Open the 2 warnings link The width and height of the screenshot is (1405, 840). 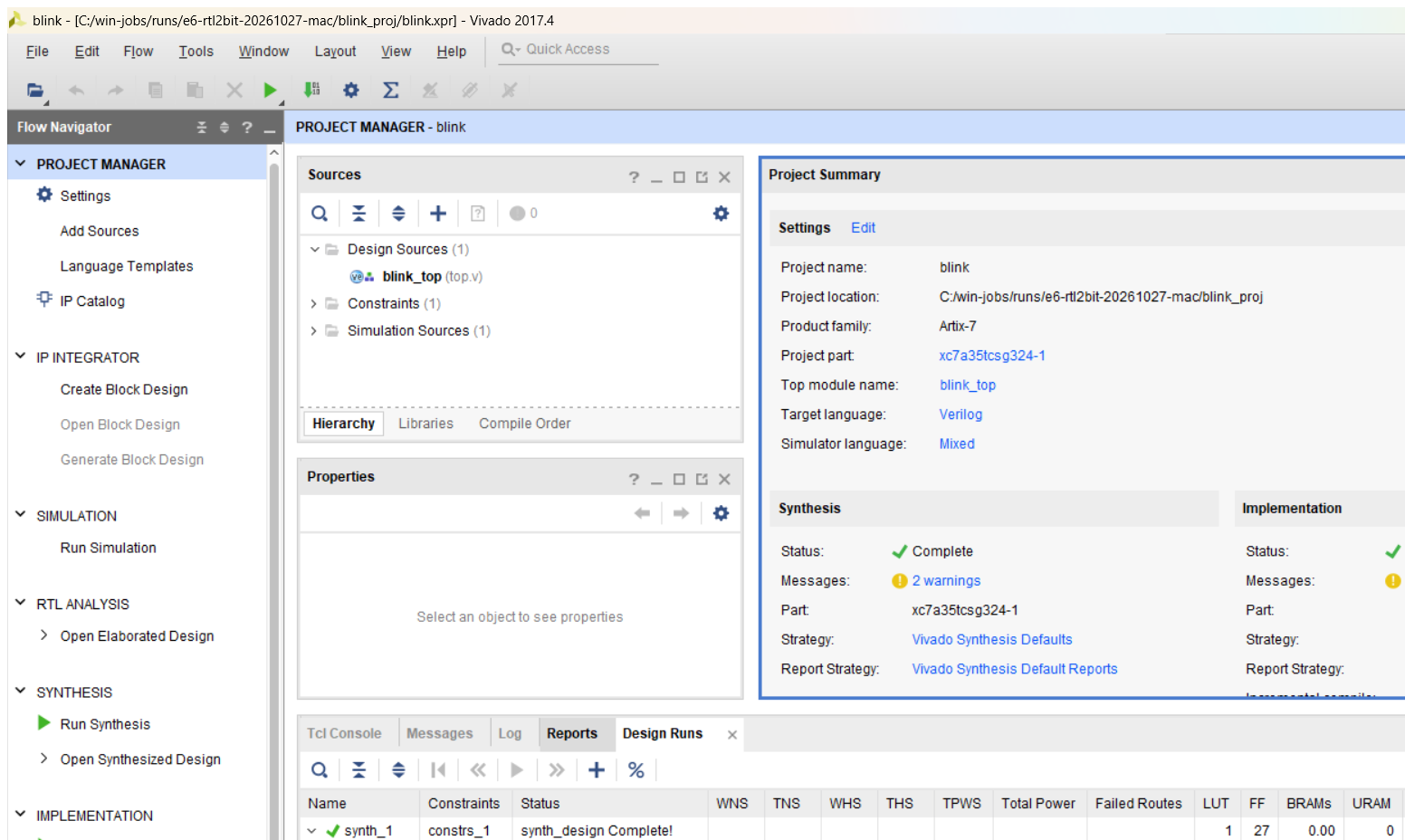click(x=946, y=581)
